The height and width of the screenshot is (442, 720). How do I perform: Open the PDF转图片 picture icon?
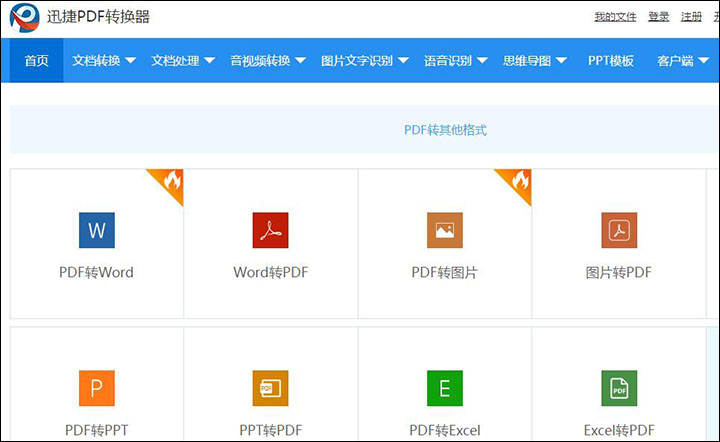point(445,230)
